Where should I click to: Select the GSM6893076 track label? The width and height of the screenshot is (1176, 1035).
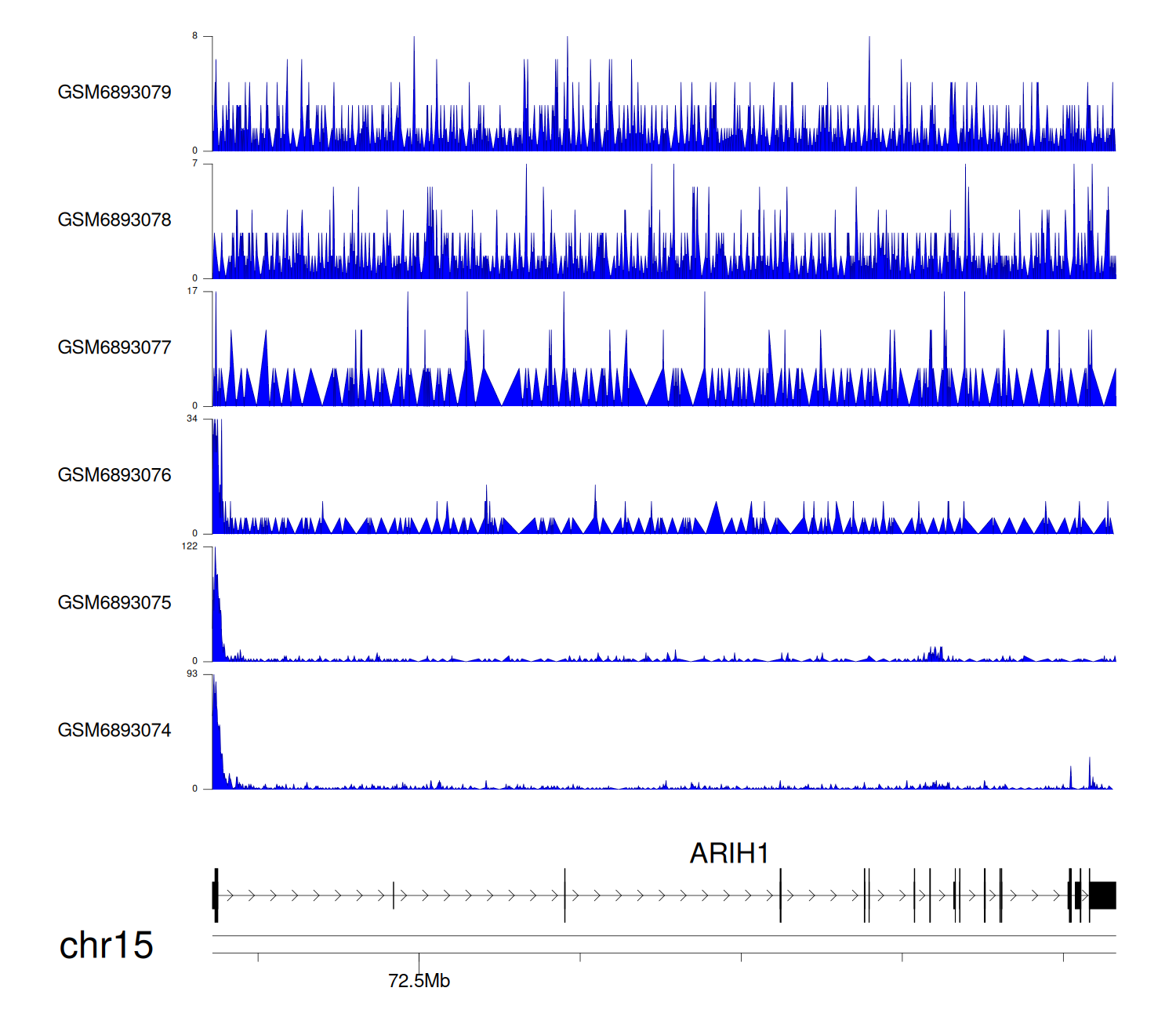[x=114, y=475]
